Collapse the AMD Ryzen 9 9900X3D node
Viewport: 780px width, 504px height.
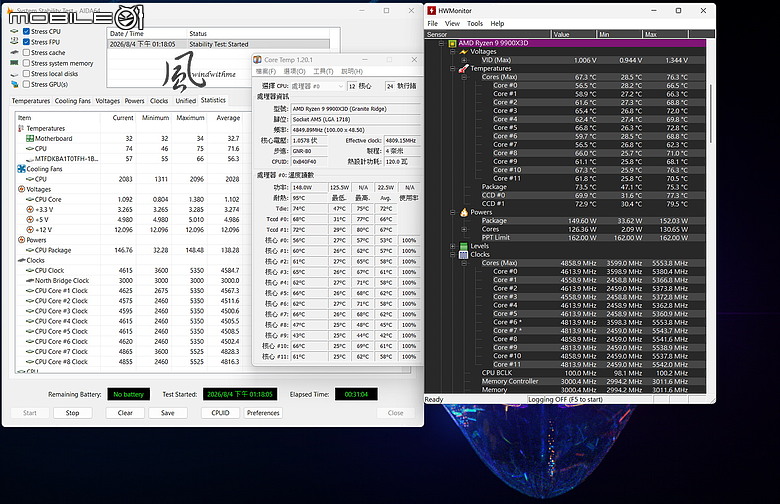point(441,43)
